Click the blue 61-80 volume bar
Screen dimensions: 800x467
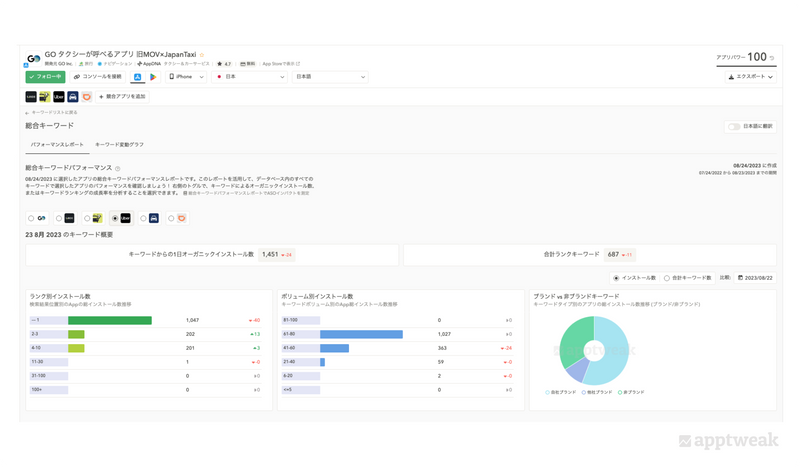361,334
